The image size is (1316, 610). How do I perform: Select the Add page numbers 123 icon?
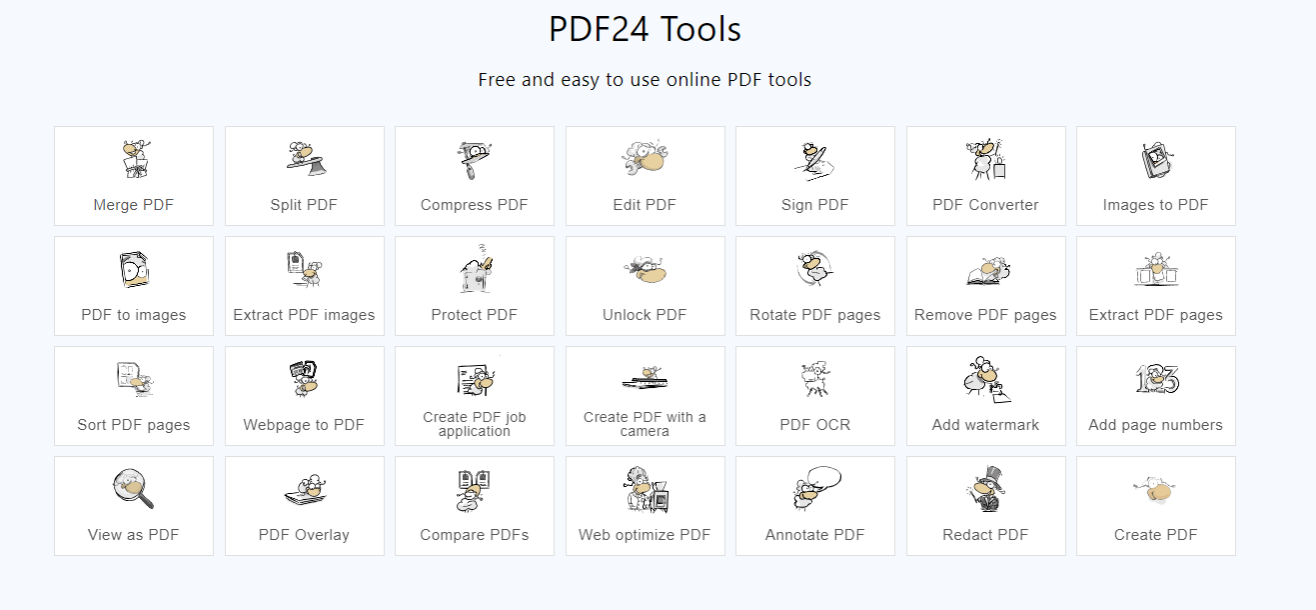pyautogui.click(x=1156, y=380)
